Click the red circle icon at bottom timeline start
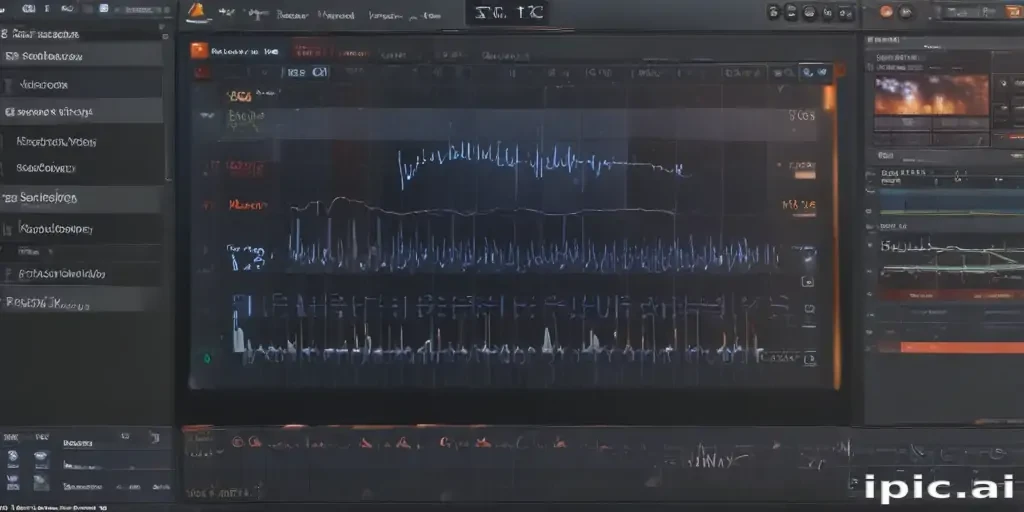 [237, 442]
